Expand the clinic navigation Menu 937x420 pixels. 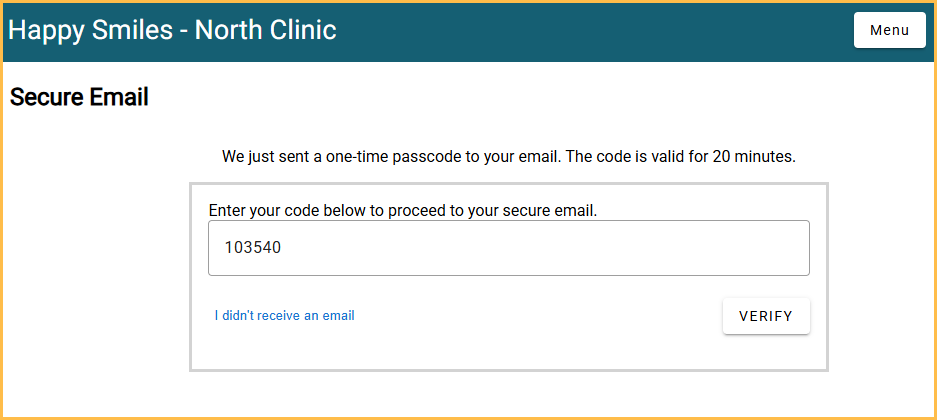click(x=889, y=30)
